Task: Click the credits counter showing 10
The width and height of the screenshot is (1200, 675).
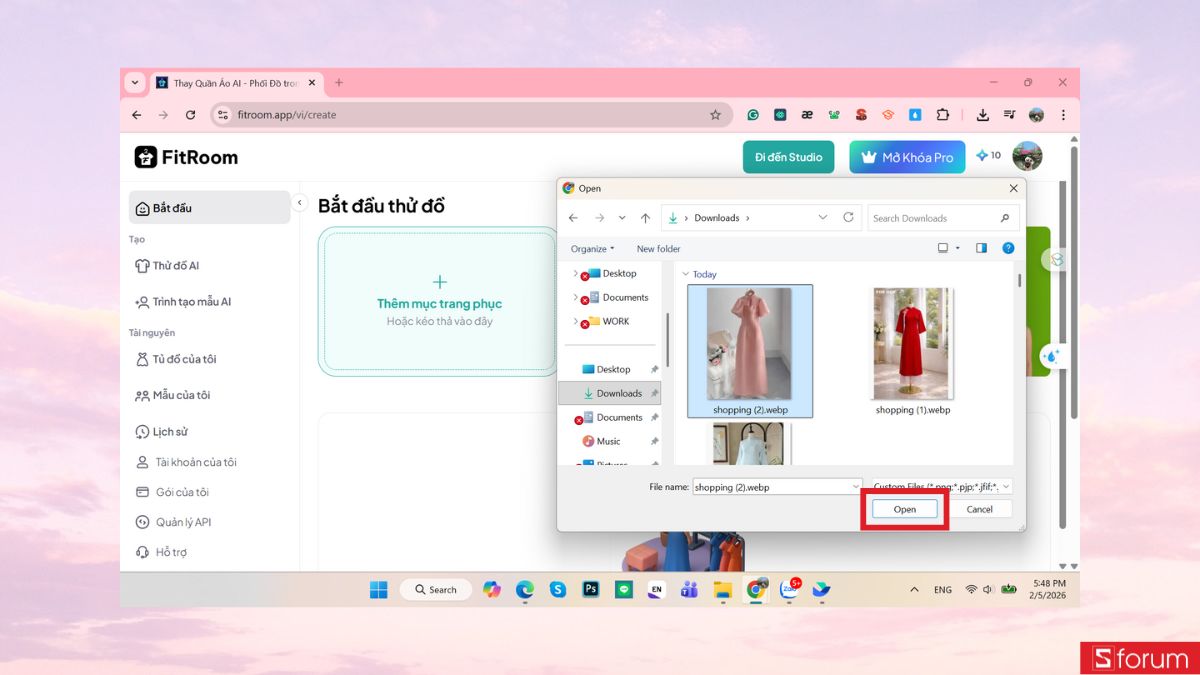Action: [988, 156]
